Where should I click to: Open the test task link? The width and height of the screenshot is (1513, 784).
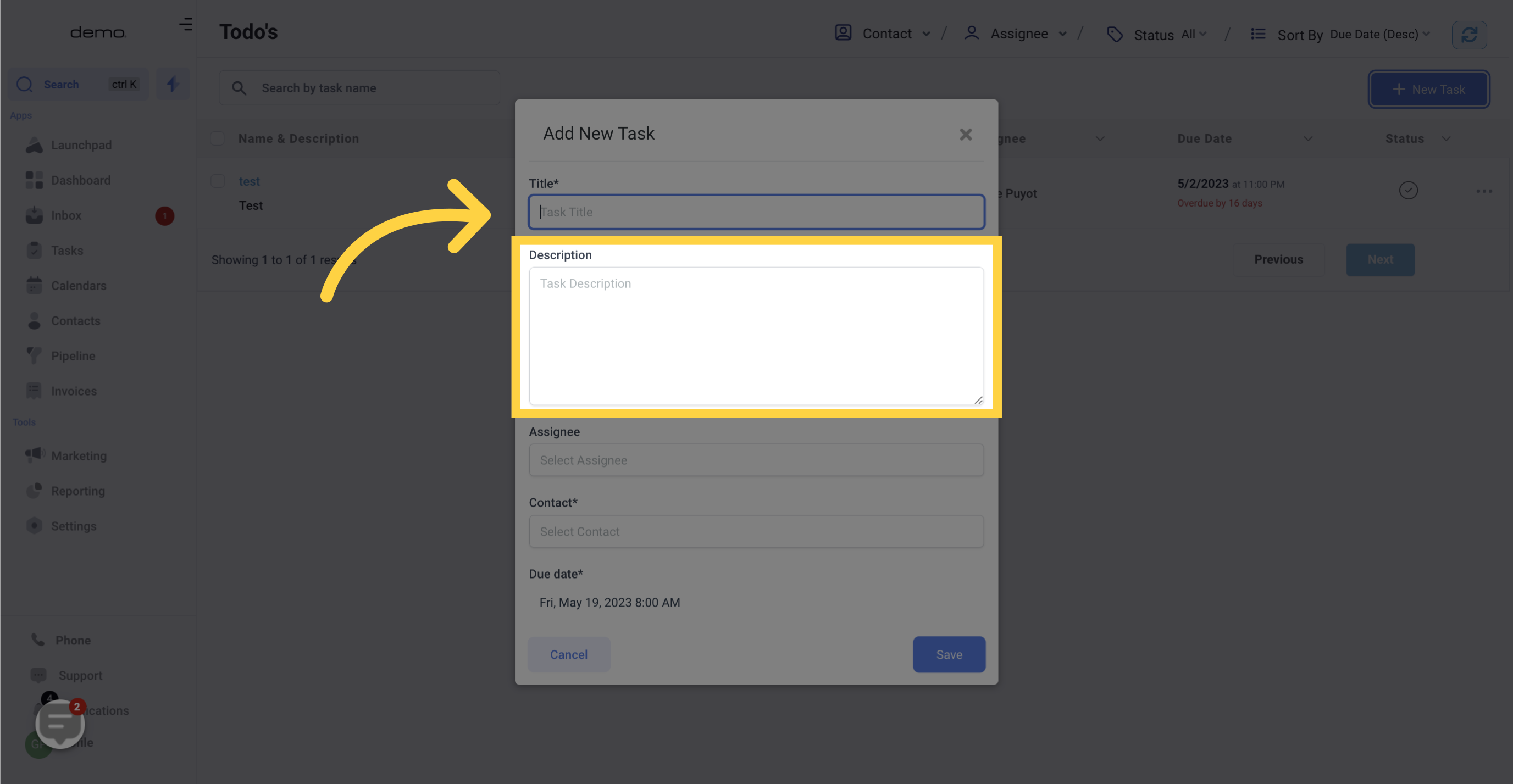tap(249, 181)
